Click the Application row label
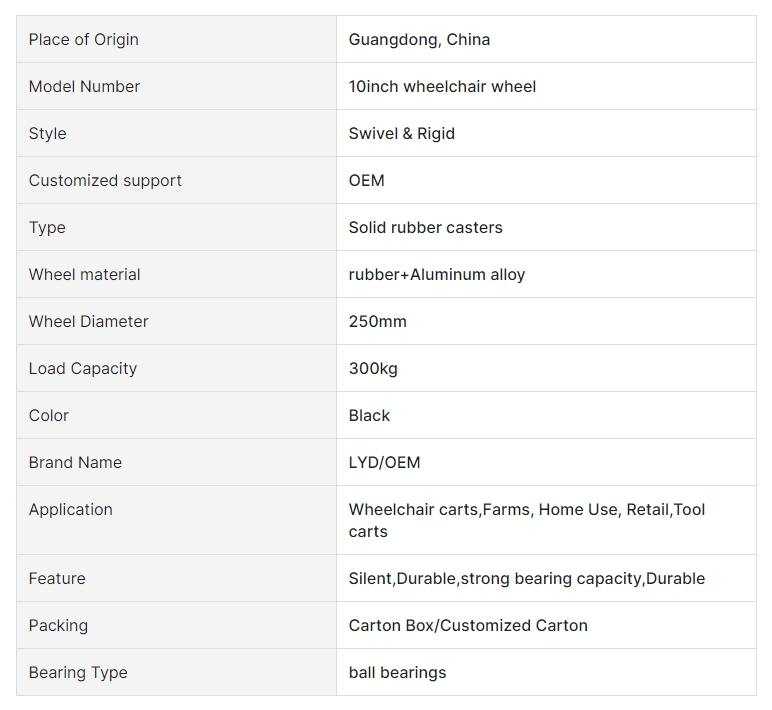772x710 pixels. tap(70, 509)
